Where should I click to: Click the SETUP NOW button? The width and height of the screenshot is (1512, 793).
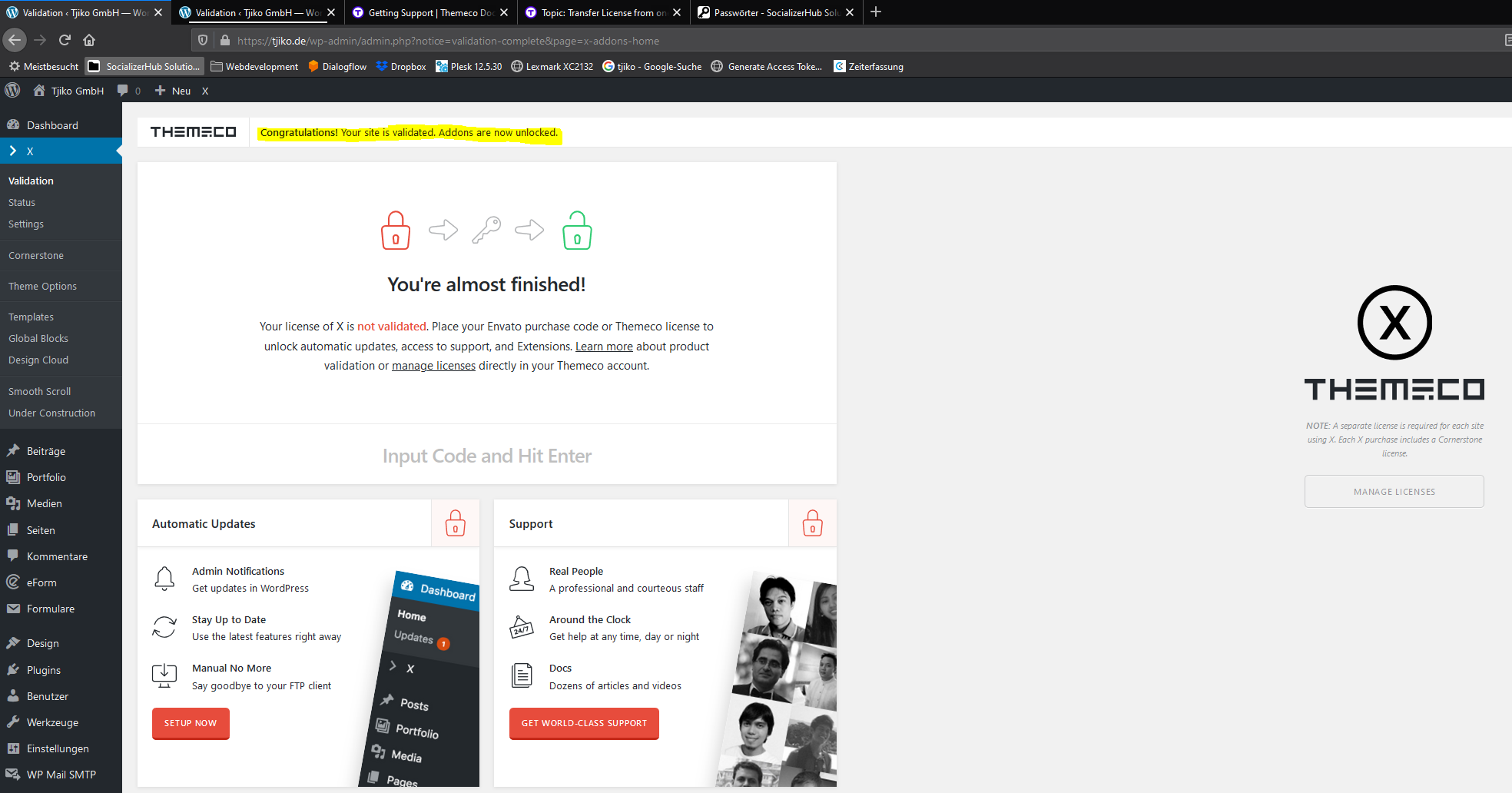[x=191, y=723]
